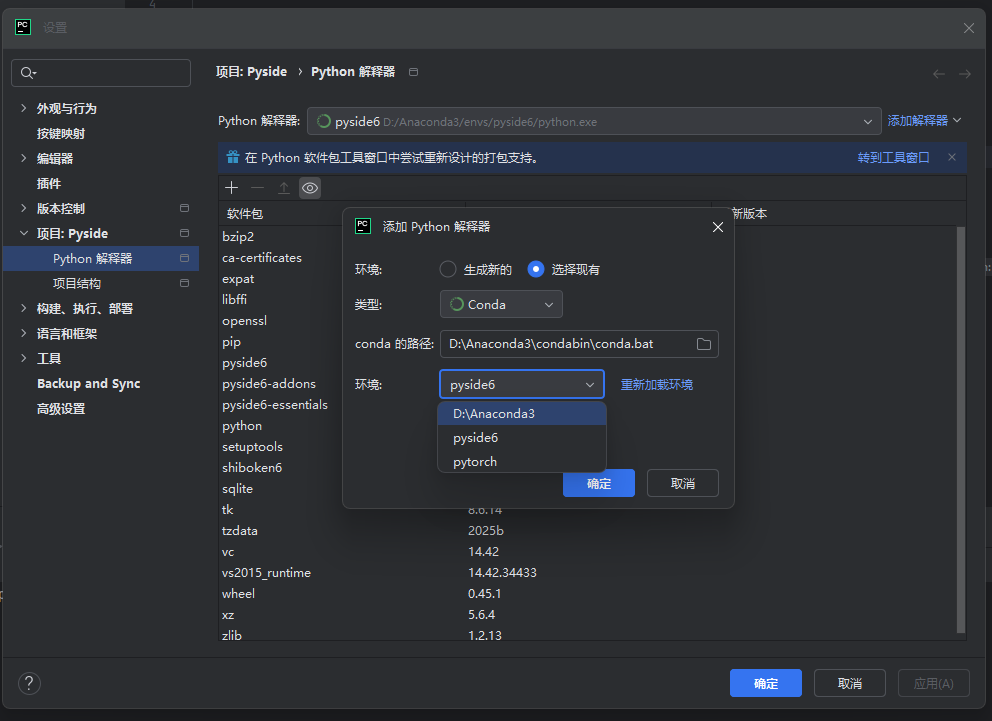Image resolution: width=992 pixels, height=721 pixels.
Task: Select the 生成新的 radio button
Action: pos(448,269)
